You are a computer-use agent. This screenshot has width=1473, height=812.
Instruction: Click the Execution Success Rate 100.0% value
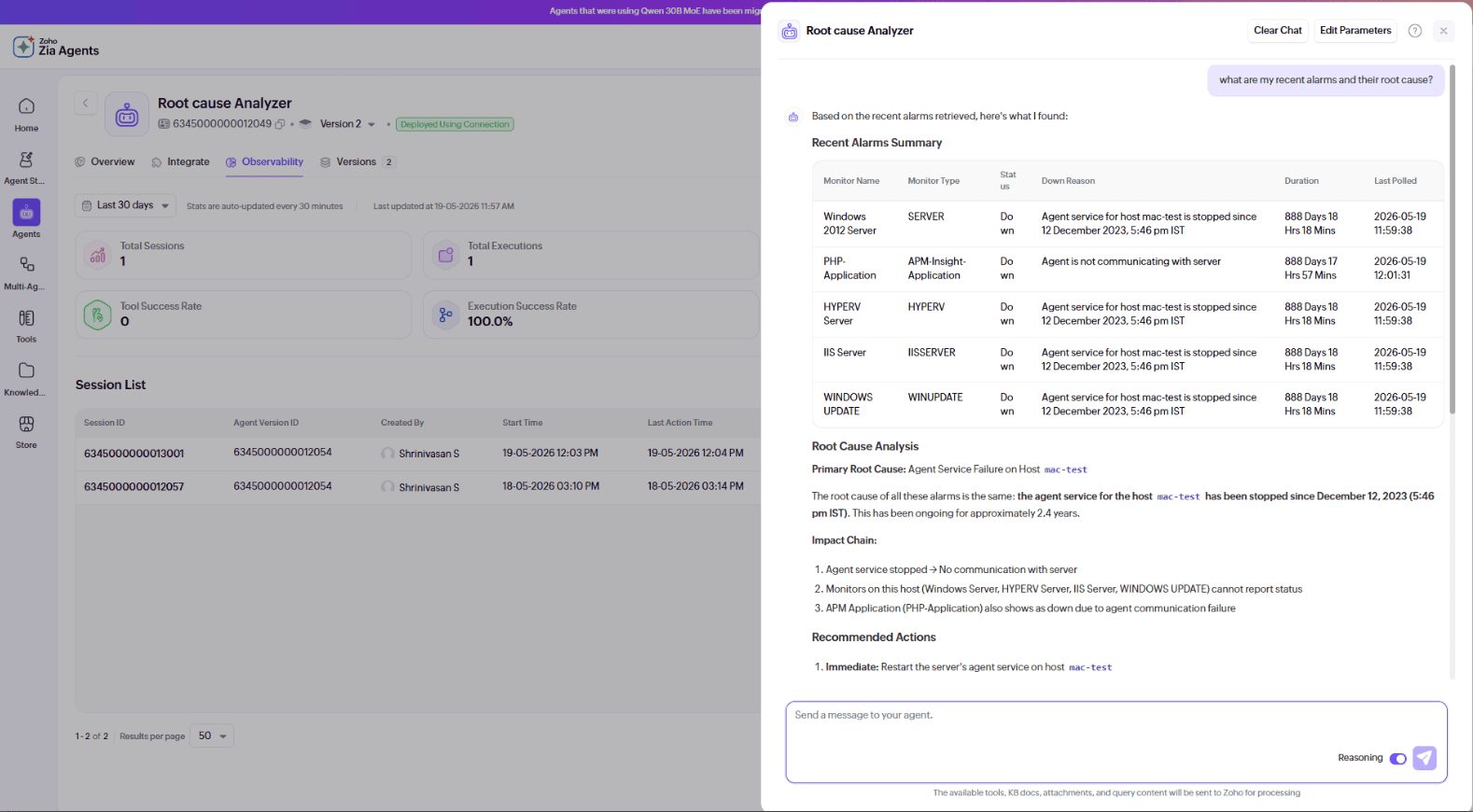tap(490, 322)
